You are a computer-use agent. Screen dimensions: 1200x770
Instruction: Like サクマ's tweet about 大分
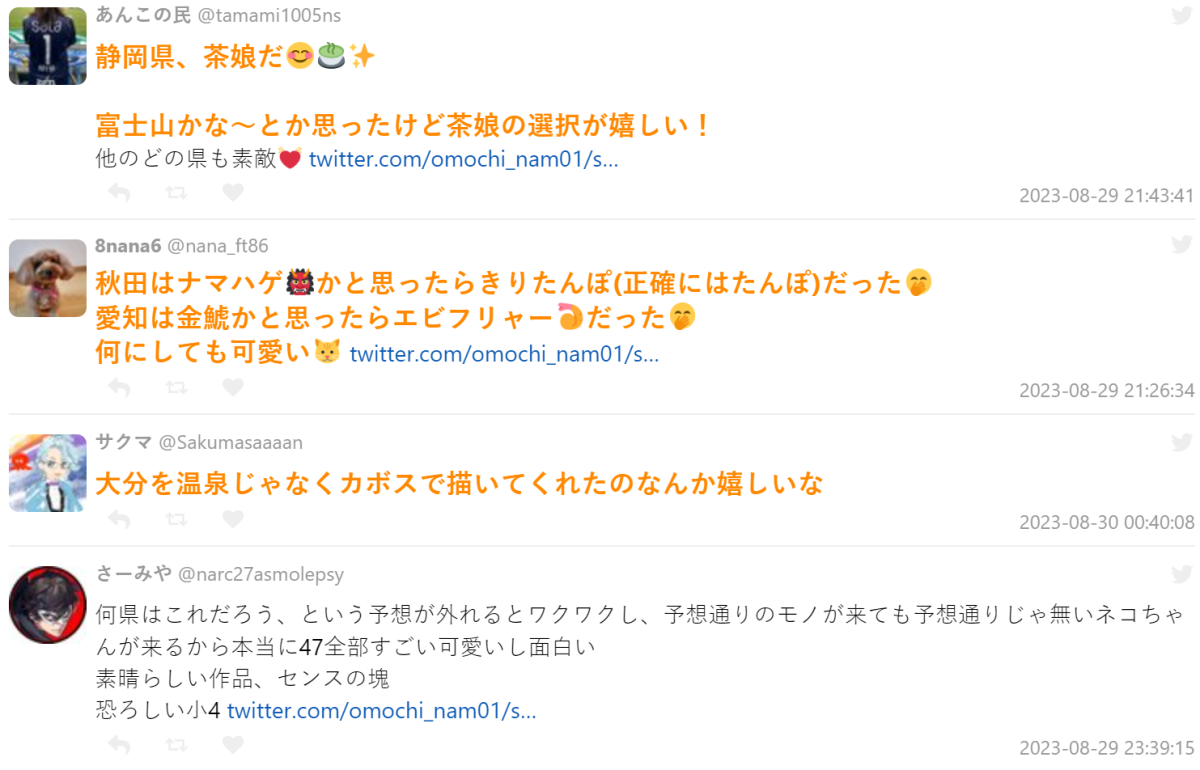[x=233, y=519]
